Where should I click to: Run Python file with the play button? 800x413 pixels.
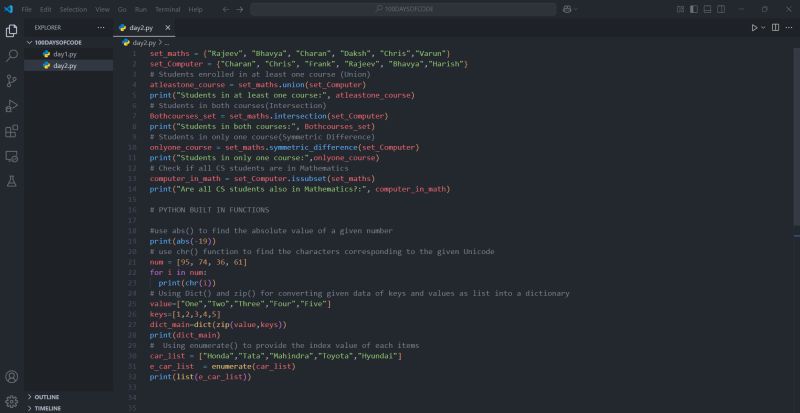pyautogui.click(x=754, y=28)
